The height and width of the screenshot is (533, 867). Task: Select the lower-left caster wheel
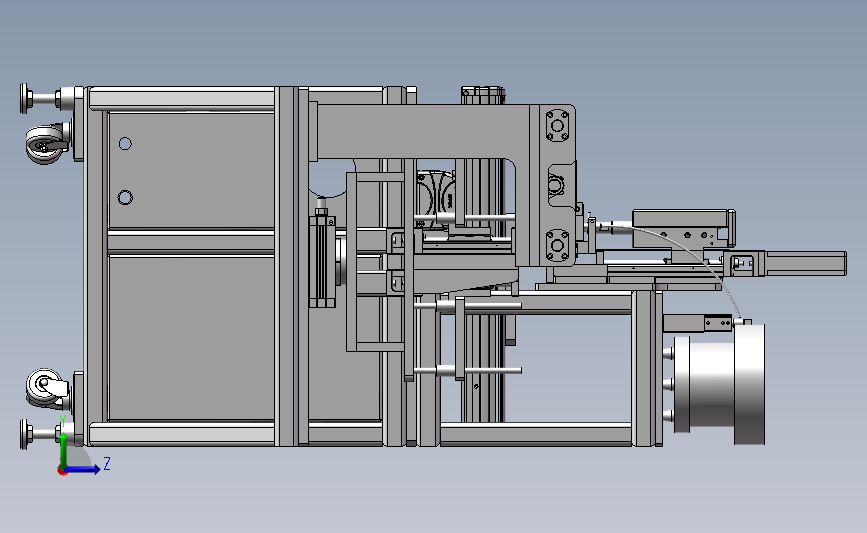pos(46,388)
